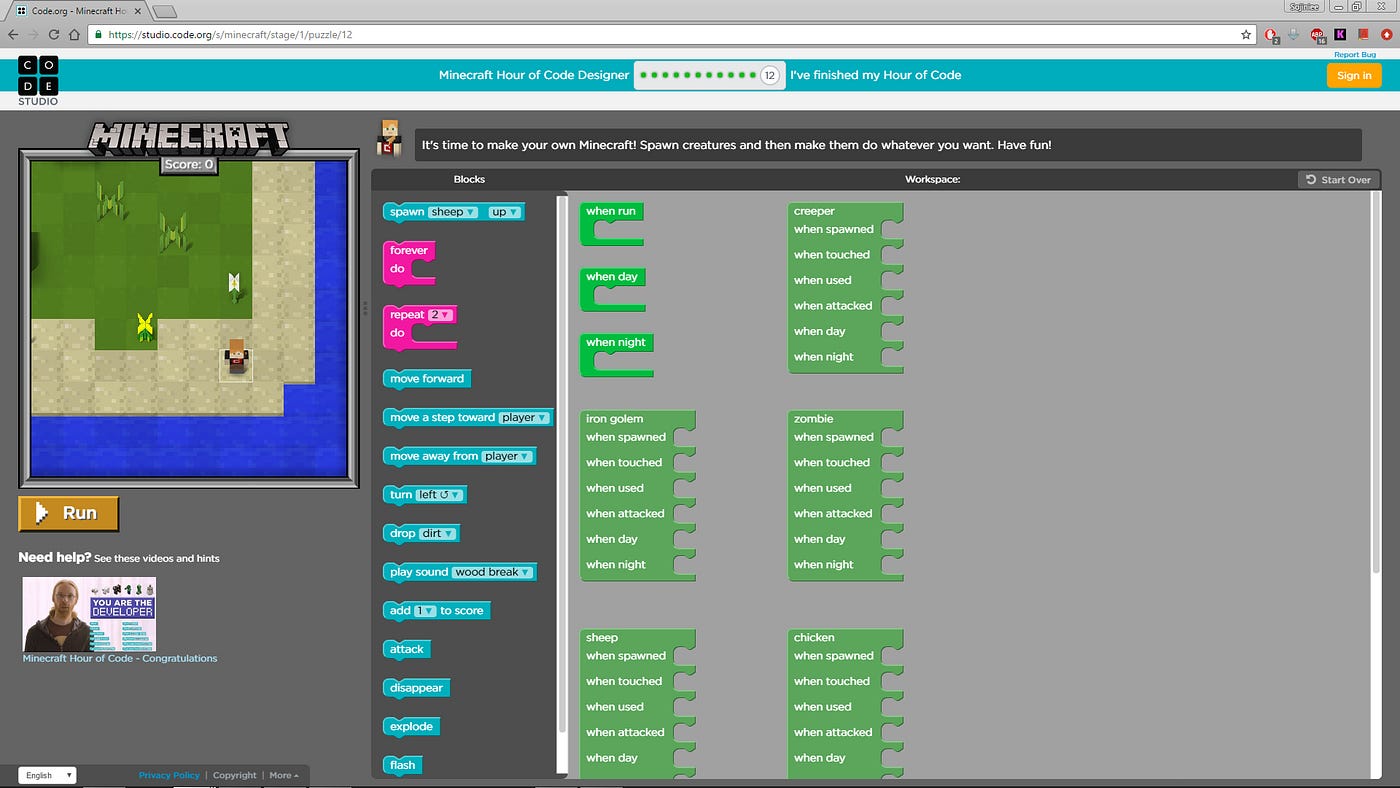The image size is (1400, 788).
Task: Click the You Are The Developer video thumbnail
Action: point(89,614)
